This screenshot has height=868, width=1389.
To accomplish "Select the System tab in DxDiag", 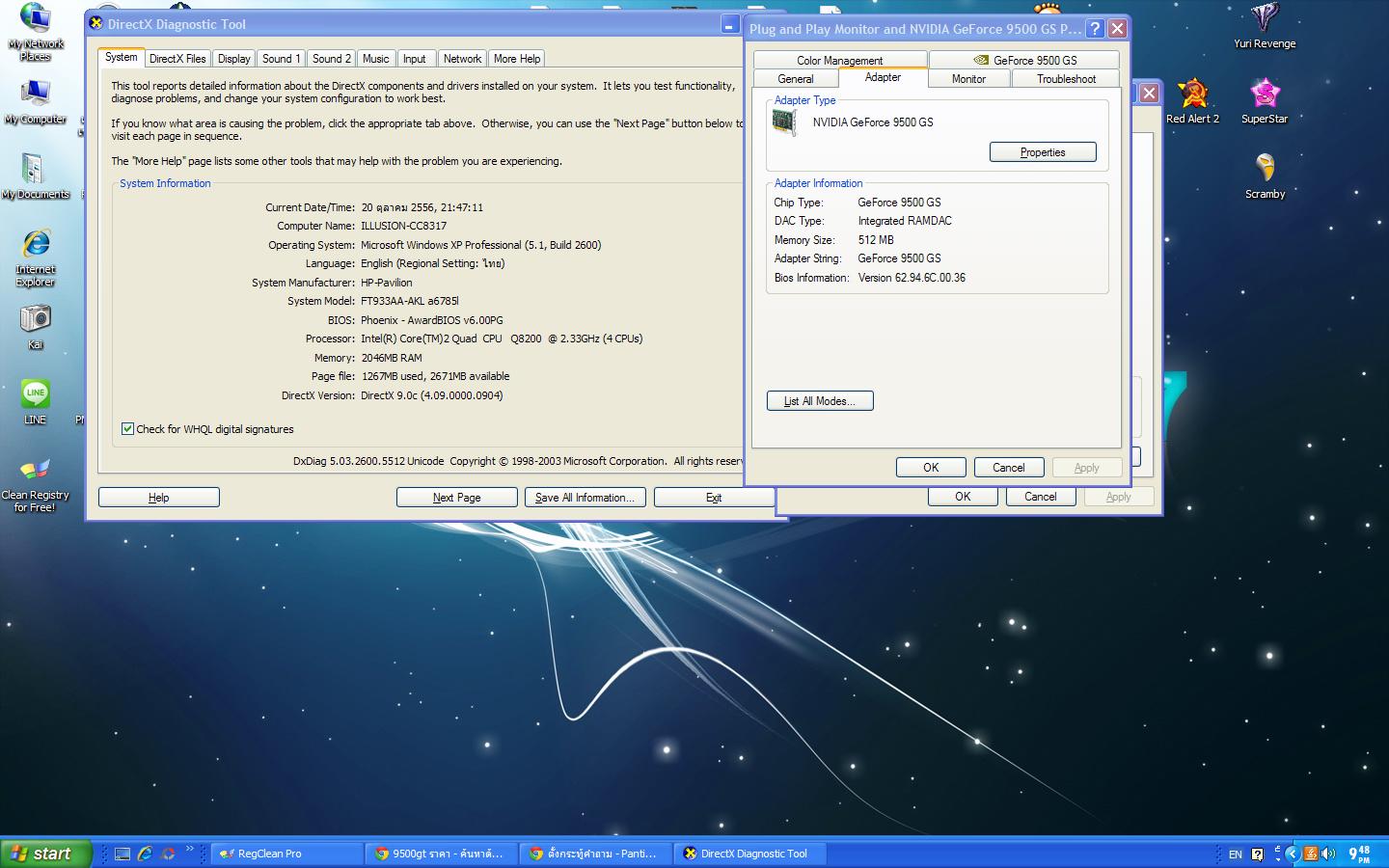I will pyautogui.click(x=122, y=57).
